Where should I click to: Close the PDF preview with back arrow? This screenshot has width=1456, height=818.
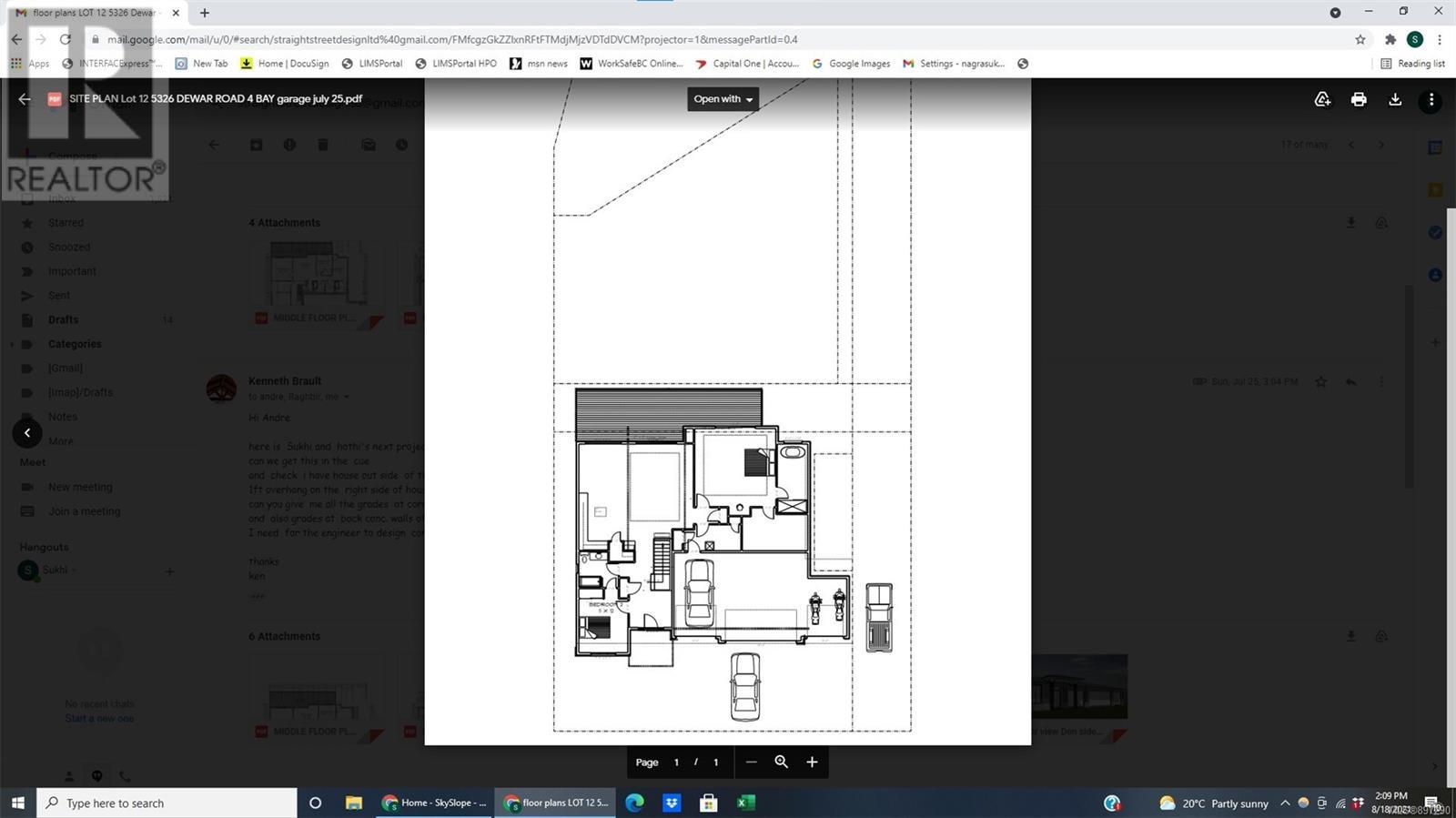[x=25, y=99]
